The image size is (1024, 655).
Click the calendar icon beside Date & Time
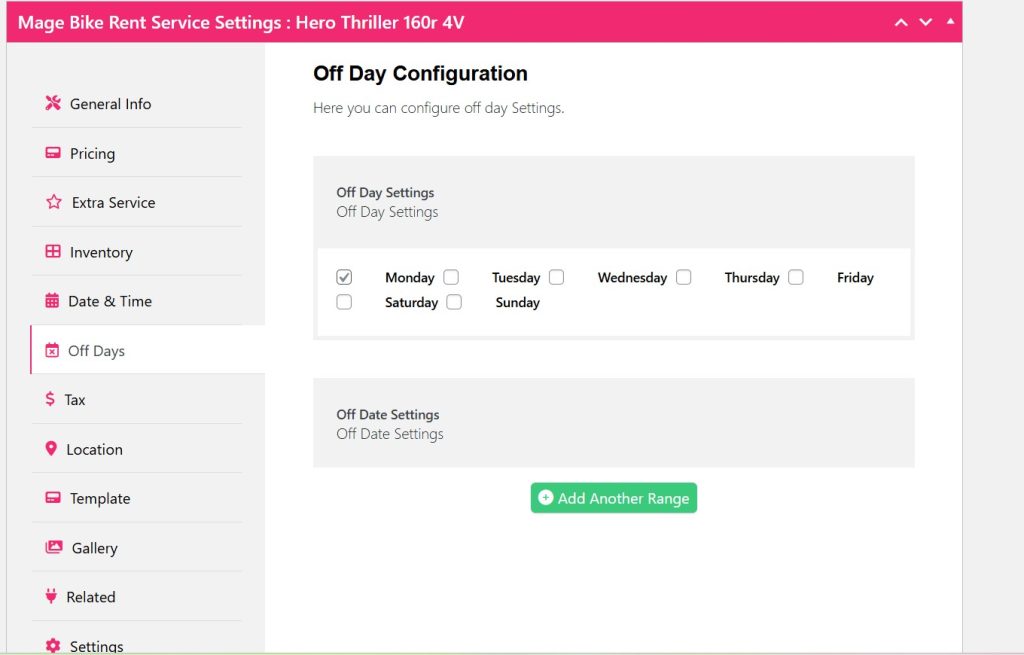pos(53,301)
